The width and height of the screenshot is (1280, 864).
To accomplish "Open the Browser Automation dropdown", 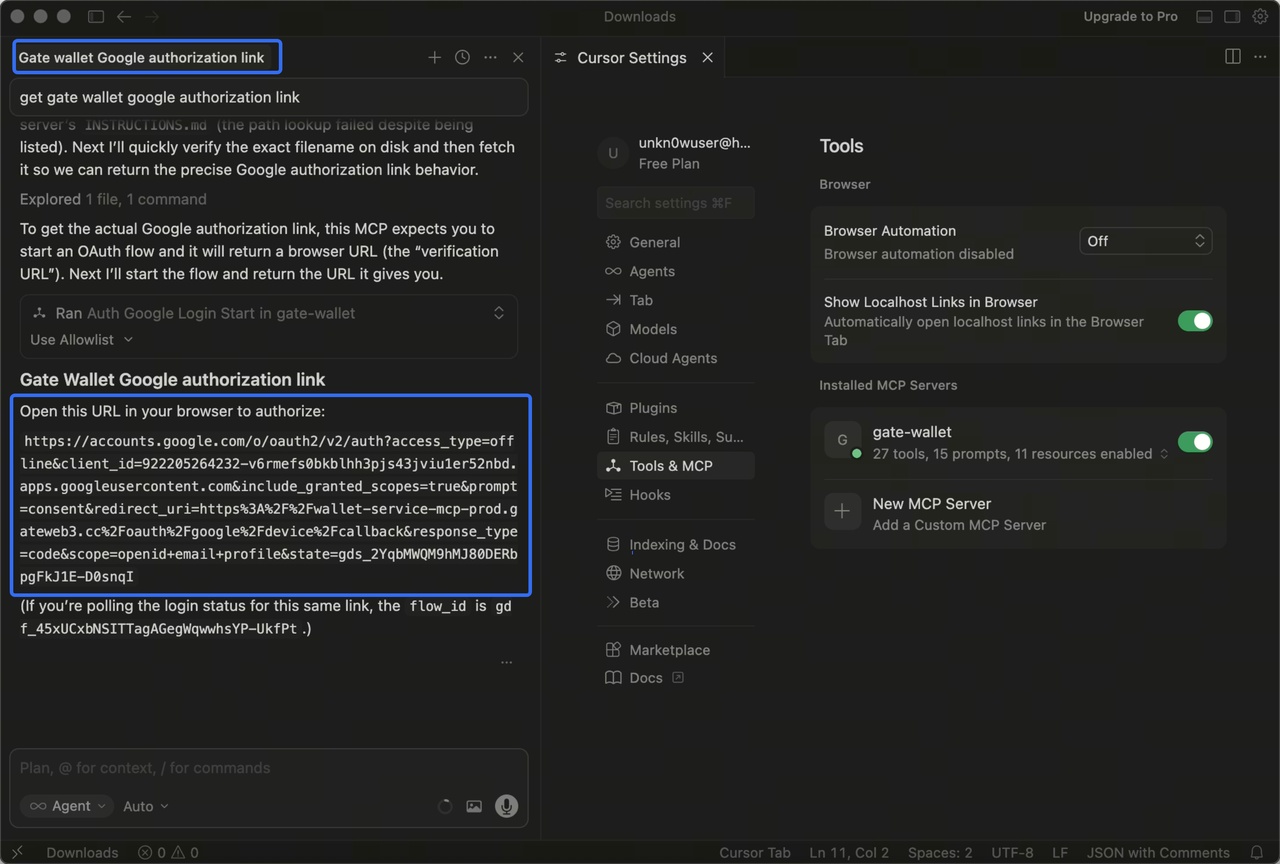I will pos(1145,241).
